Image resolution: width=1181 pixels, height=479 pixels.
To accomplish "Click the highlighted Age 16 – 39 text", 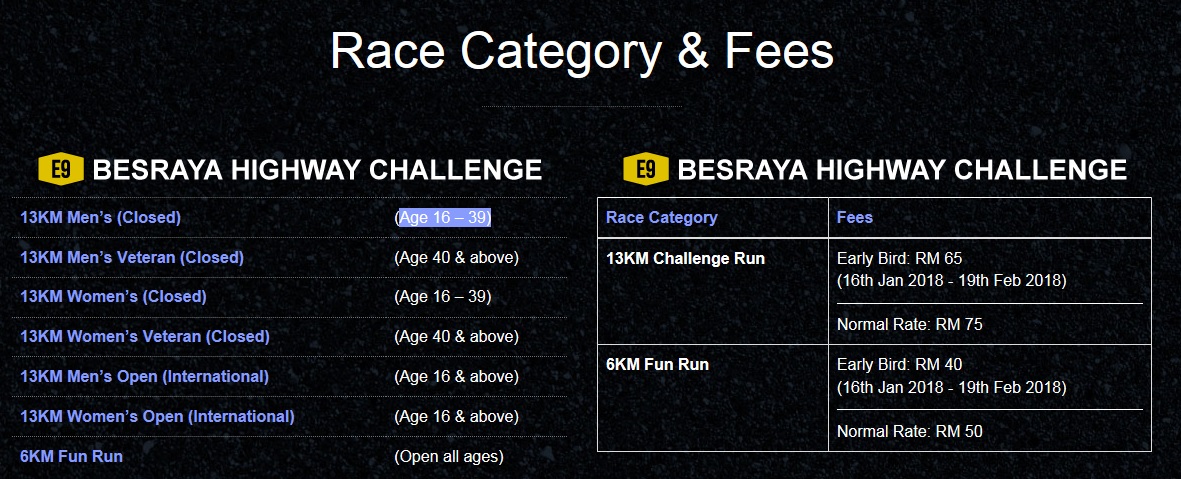I will [x=444, y=218].
